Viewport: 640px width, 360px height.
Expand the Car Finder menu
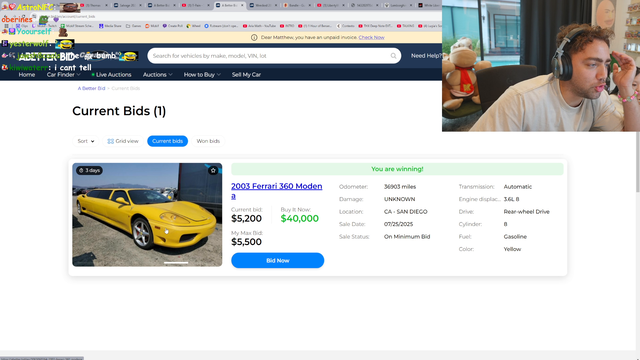coord(63,75)
